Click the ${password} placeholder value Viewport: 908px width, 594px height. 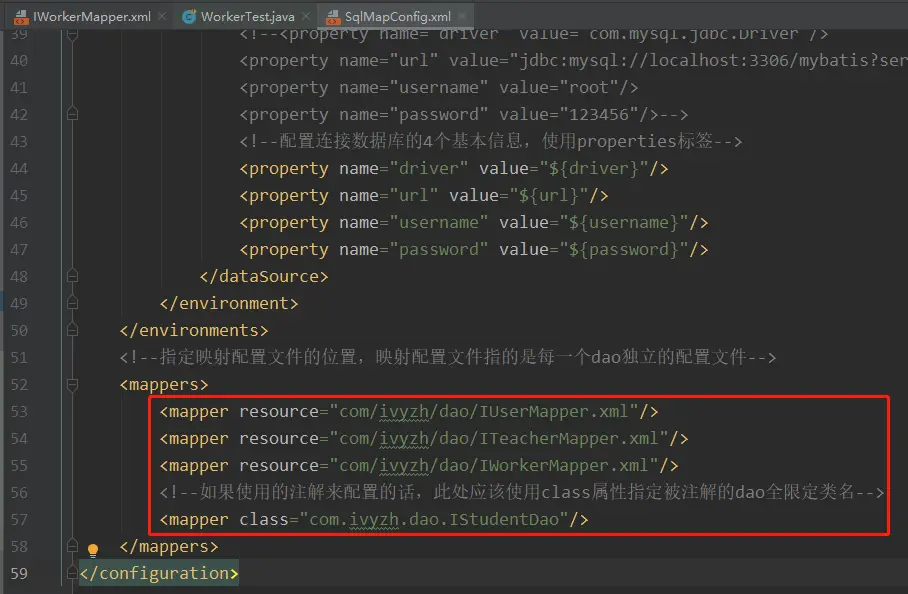coord(623,250)
